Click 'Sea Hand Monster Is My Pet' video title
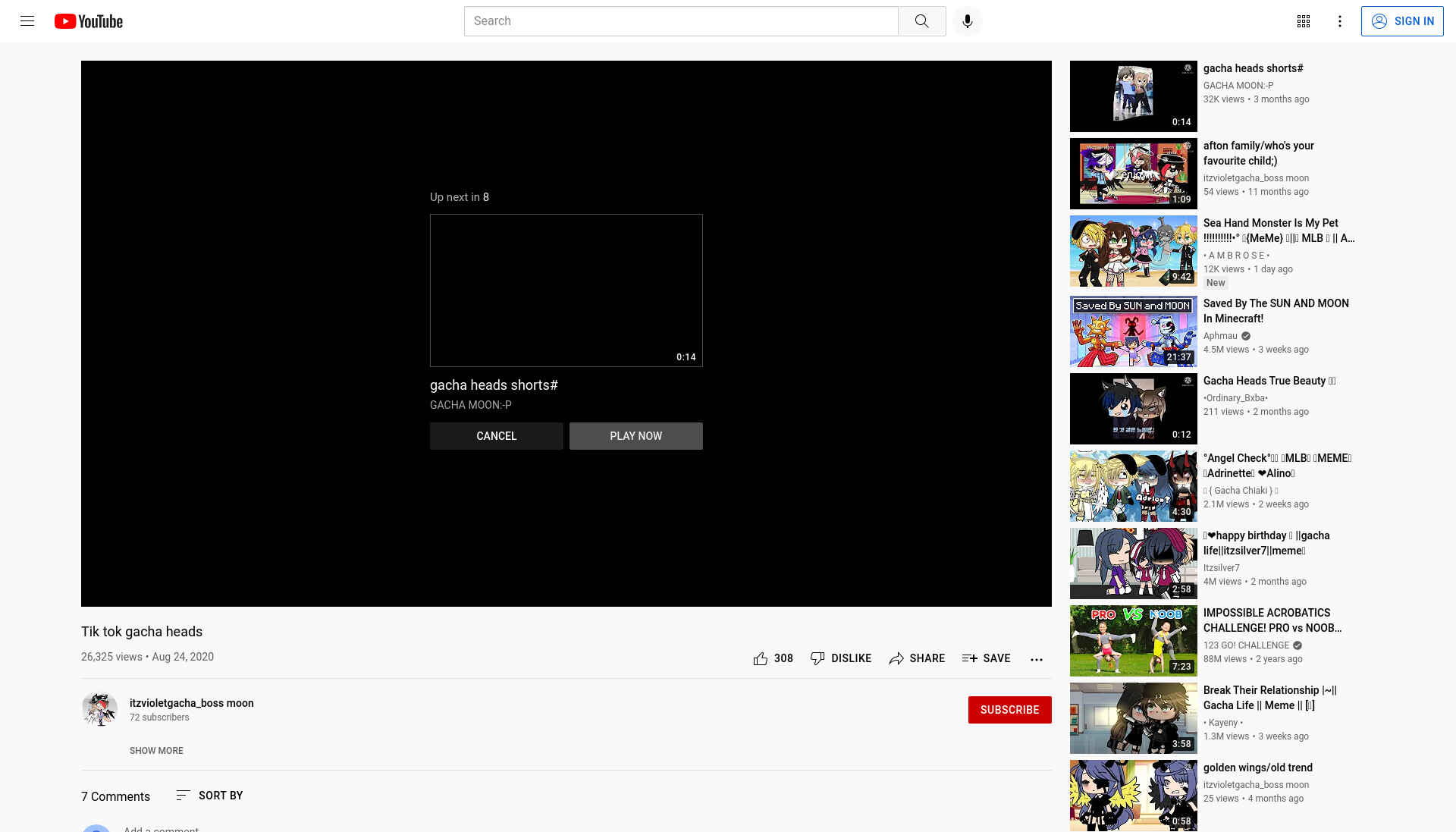This screenshot has width=1456, height=832. pos(1279,231)
